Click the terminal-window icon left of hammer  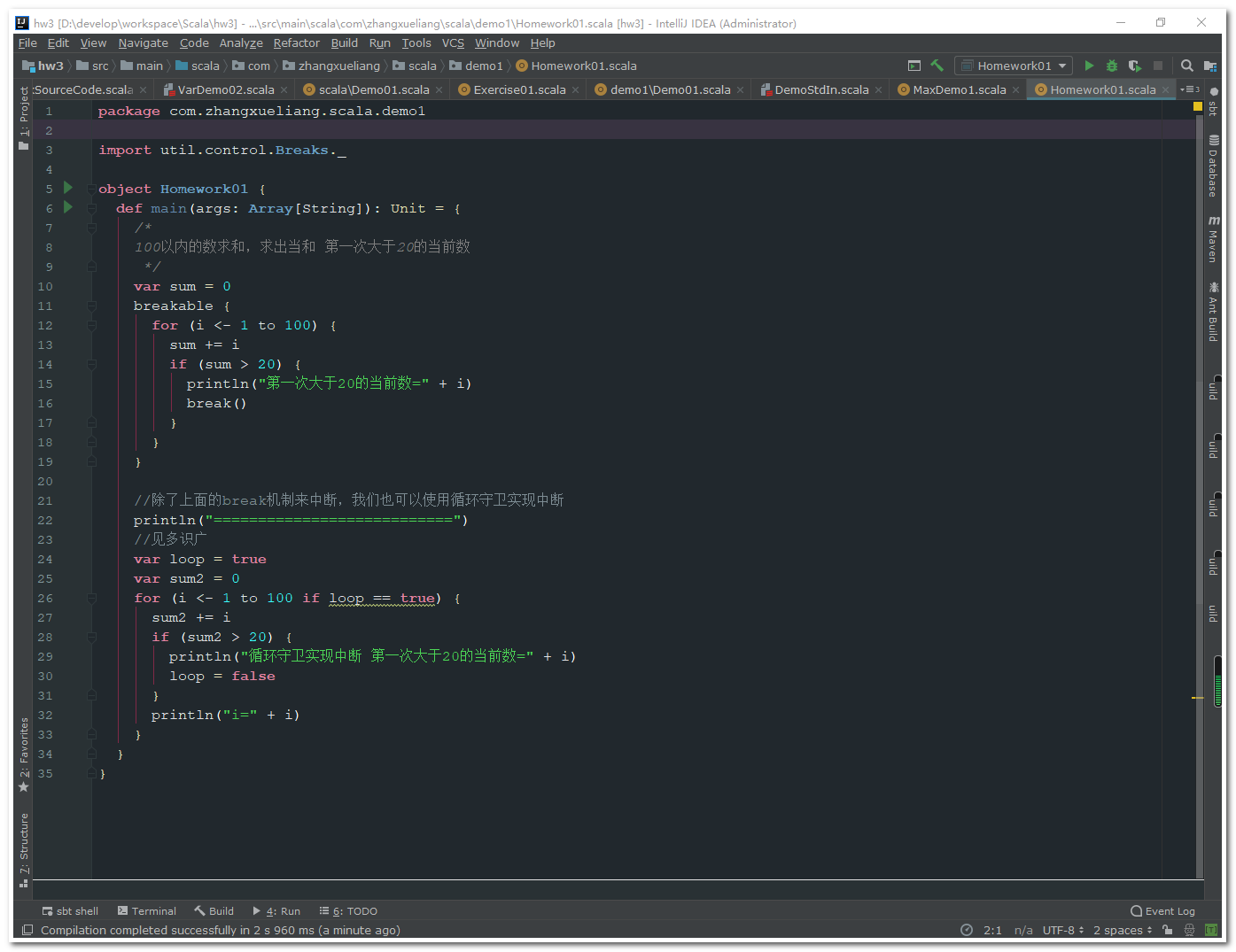tap(914, 66)
